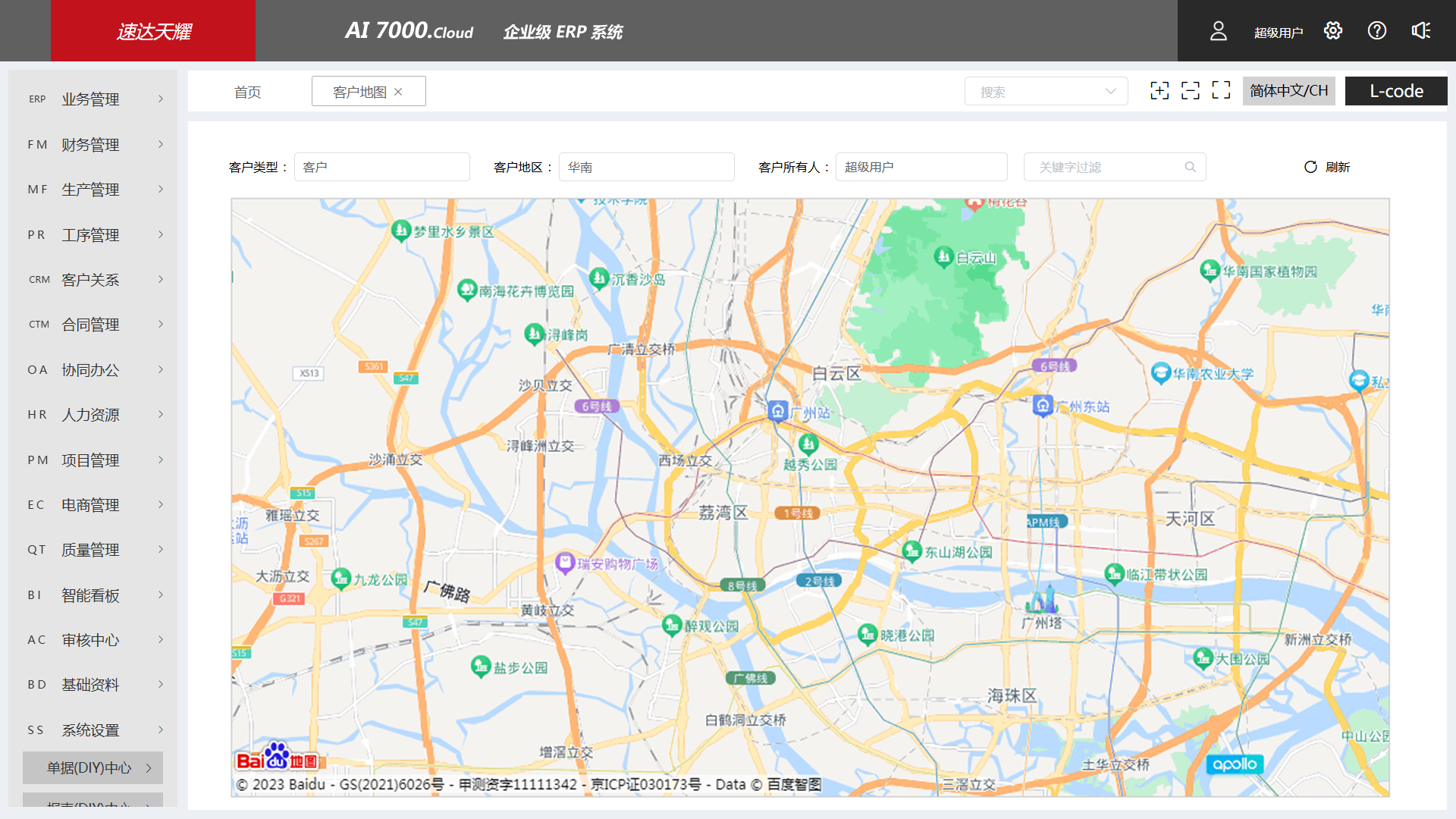Open the 客户地区 region dropdown
1456x819 pixels.
(646, 167)
